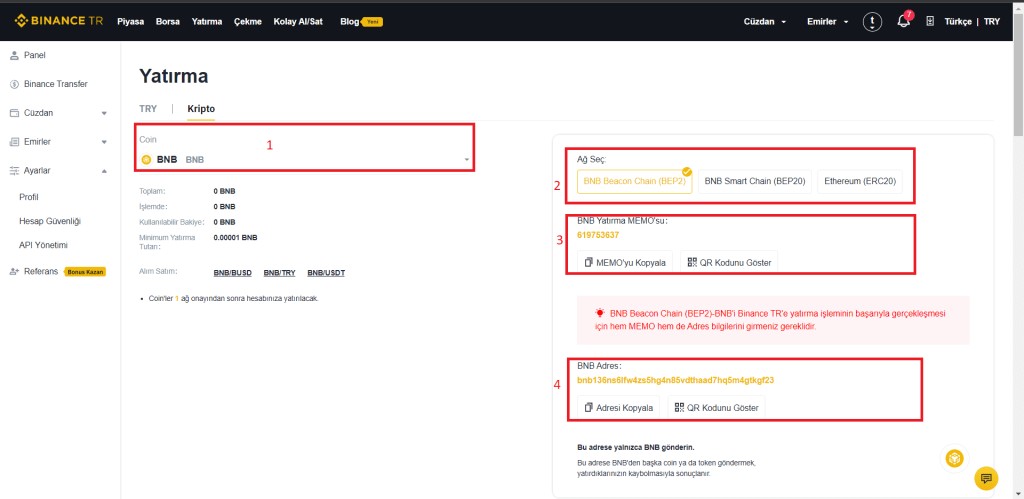Click Adresi Kopyala button
The width and height of the screenshot is (1024, 499).
pos(618,408)
